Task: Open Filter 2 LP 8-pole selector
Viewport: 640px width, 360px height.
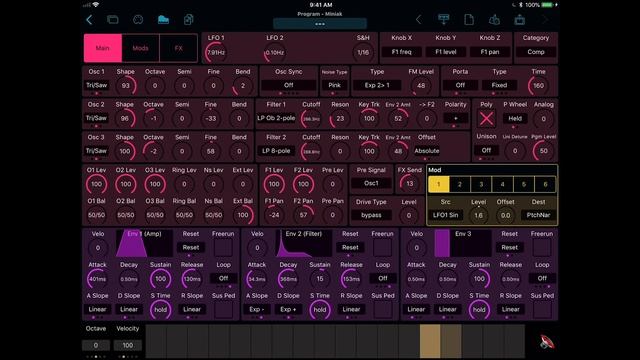Action: 276,151
